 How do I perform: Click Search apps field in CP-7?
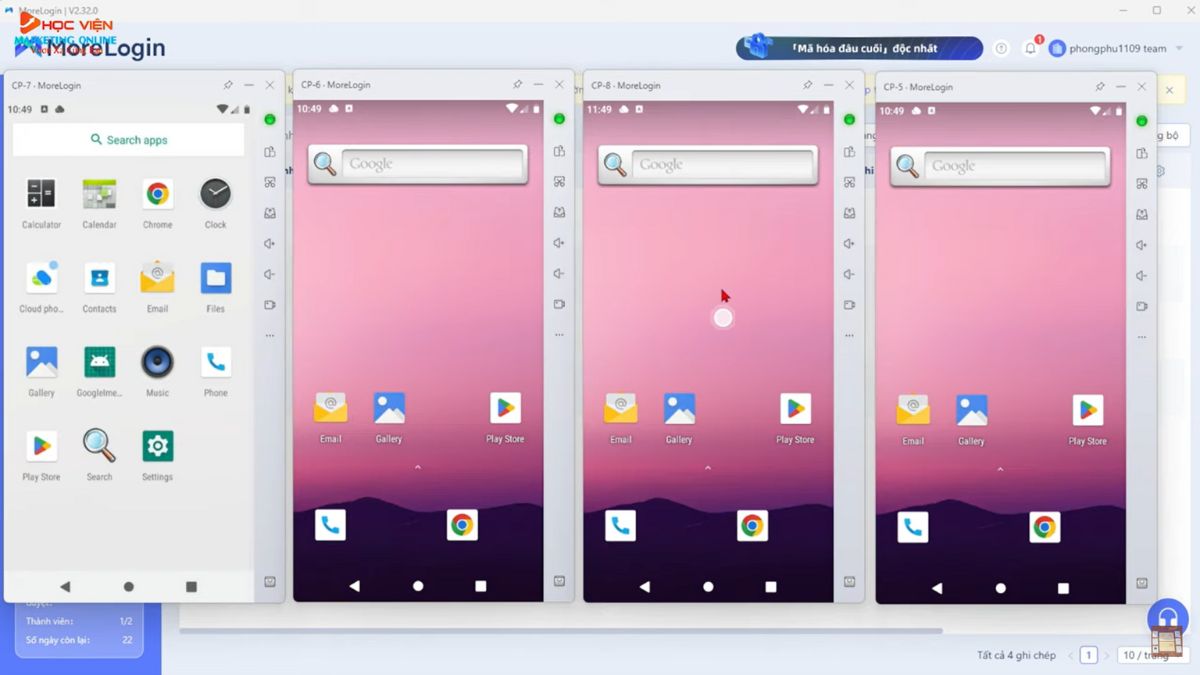click(128, 140)
